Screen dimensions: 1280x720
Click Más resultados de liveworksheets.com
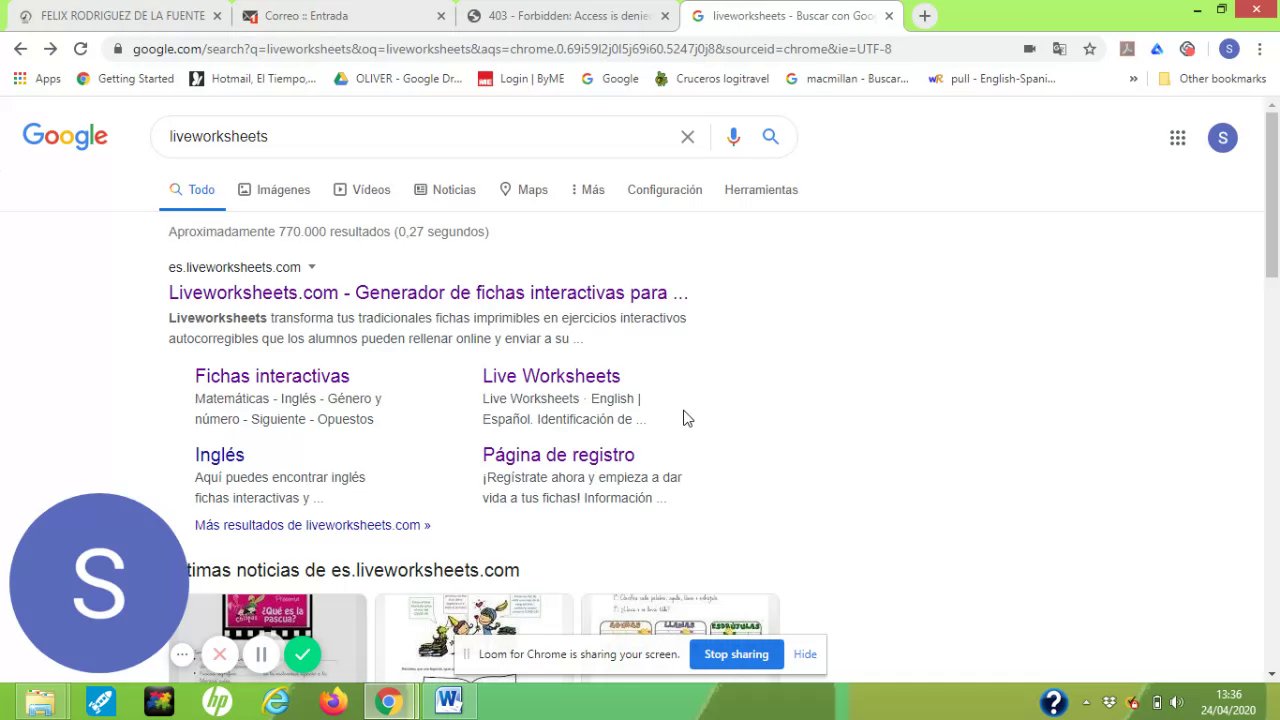point(312,525)
